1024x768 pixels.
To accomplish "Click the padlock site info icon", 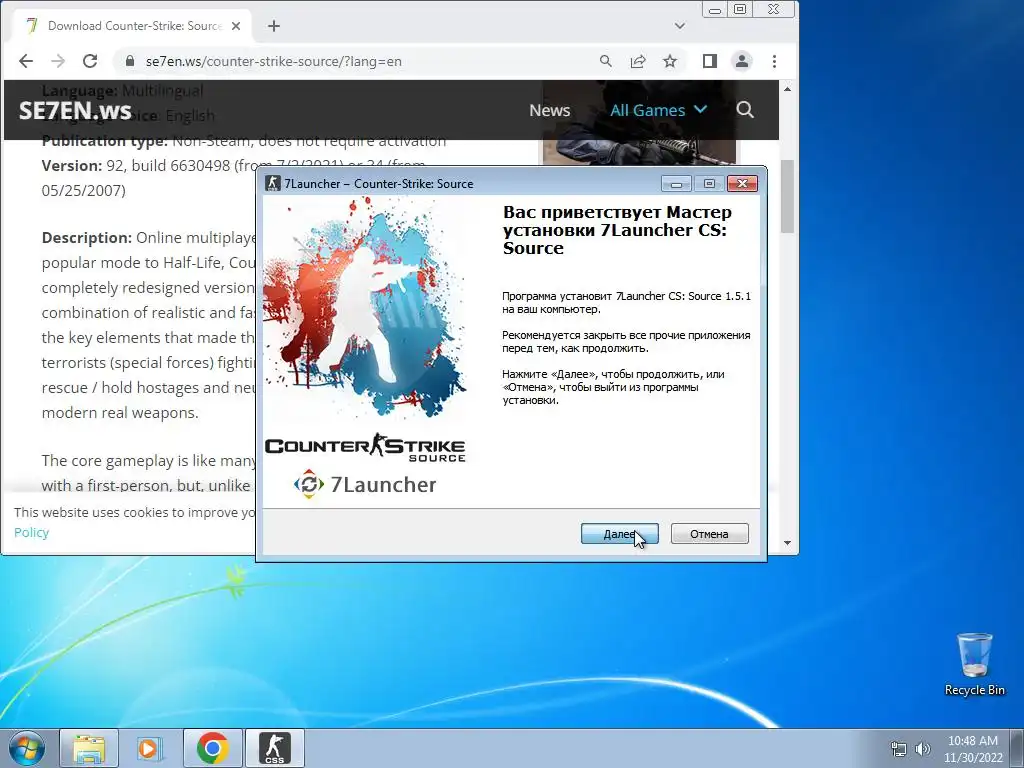I will [x=129, y=61].
